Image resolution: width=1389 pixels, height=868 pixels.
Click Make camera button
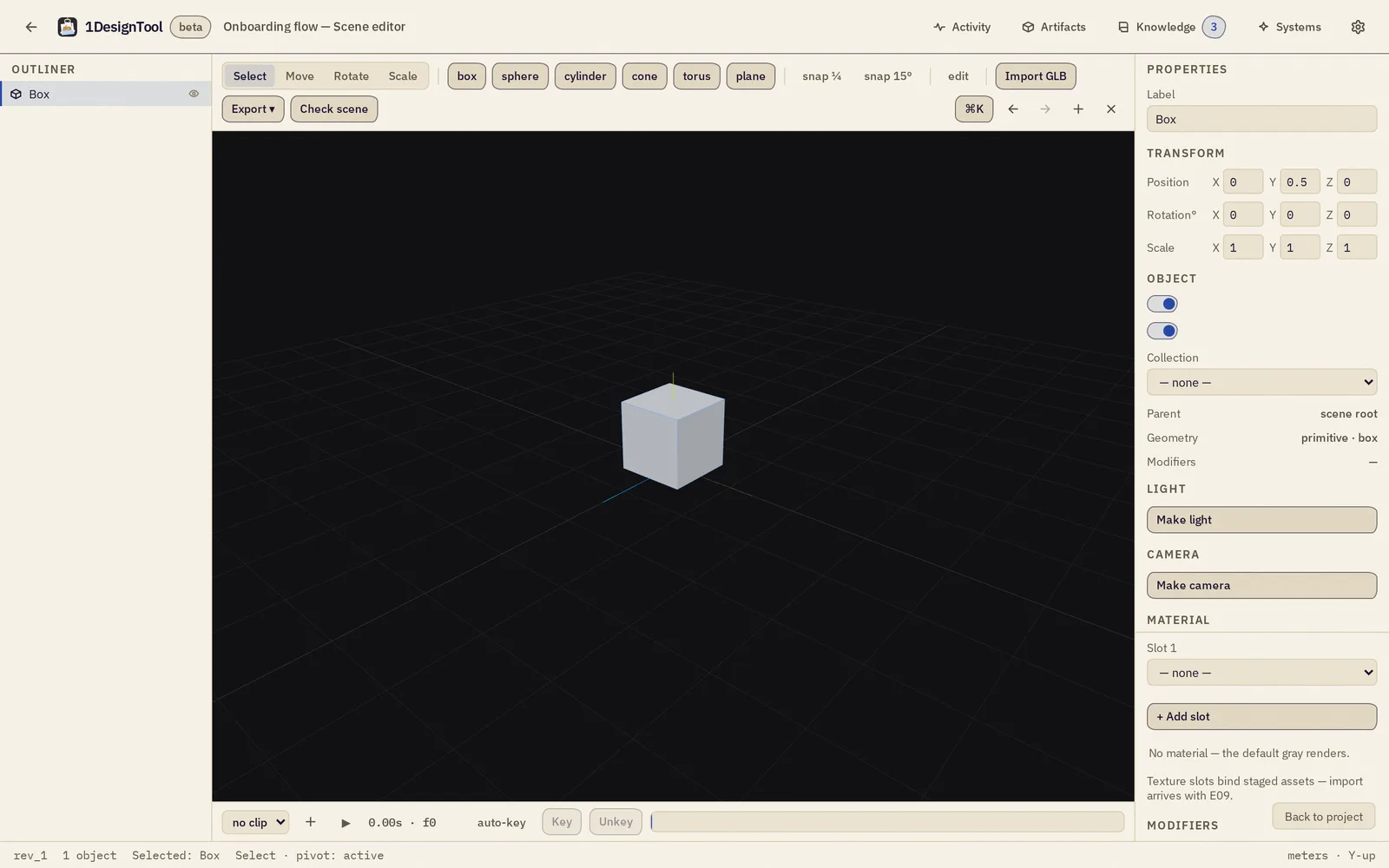(1261, 585)
